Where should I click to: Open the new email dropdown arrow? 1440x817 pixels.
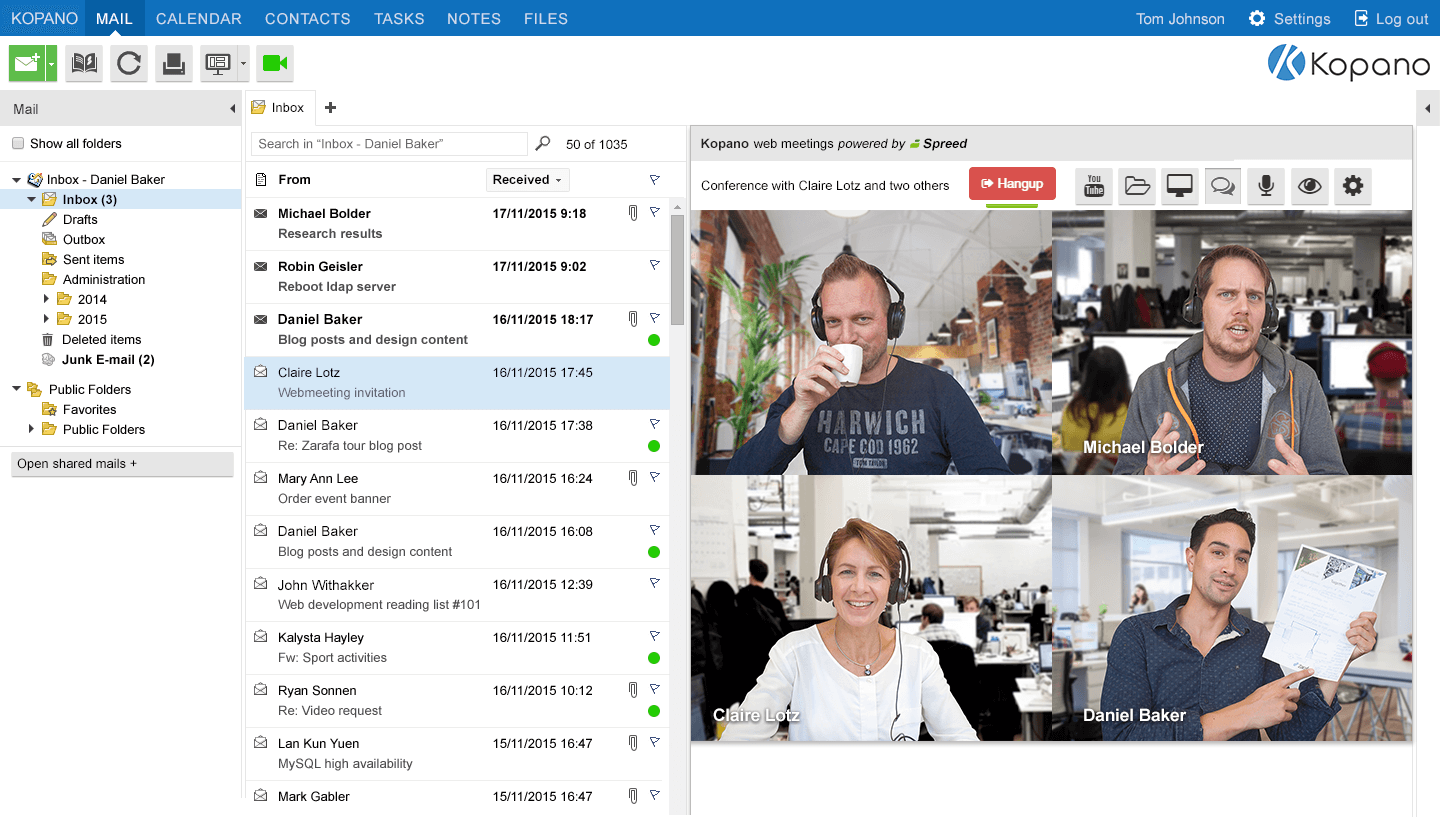pyautogui.click(x=51, y=64)
